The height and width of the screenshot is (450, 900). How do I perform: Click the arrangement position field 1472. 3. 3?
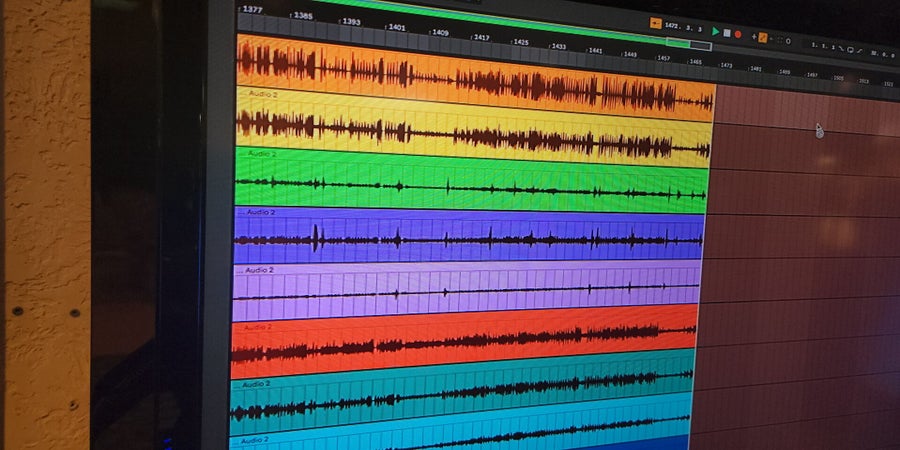[x=683, y=28]
